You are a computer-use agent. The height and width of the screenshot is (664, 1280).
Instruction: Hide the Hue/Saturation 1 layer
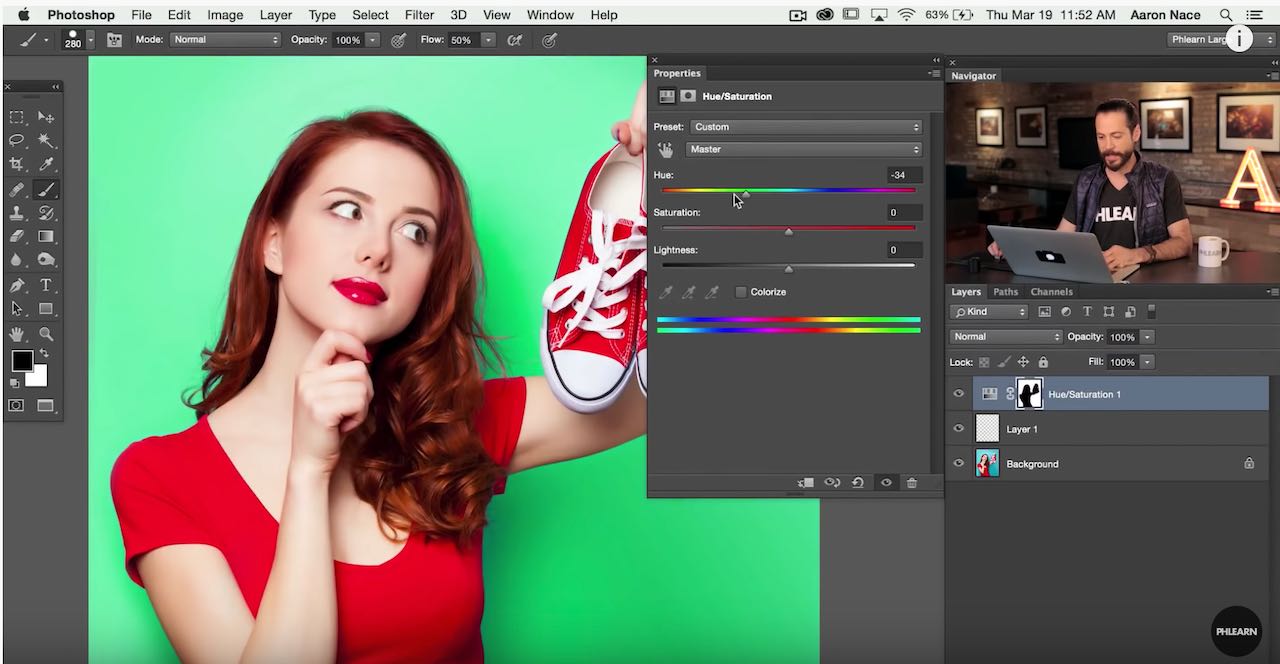pyautogui.click(x=958, y=394)
